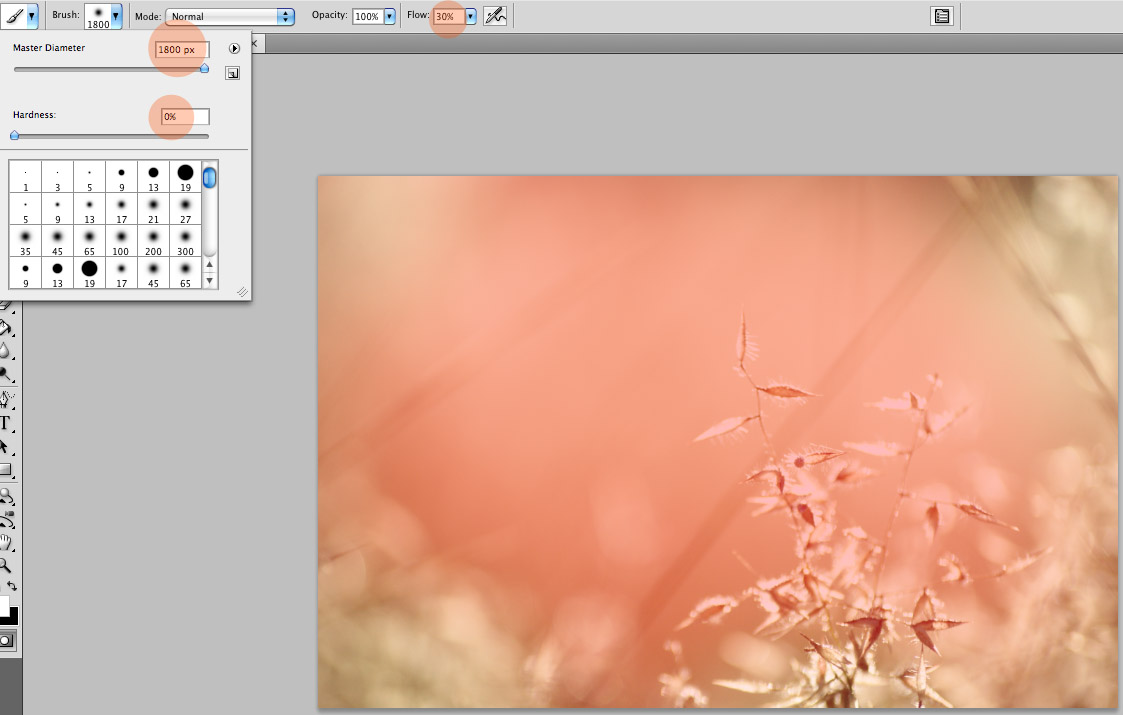Toggle the Airbrush mode button

point(495,16)
